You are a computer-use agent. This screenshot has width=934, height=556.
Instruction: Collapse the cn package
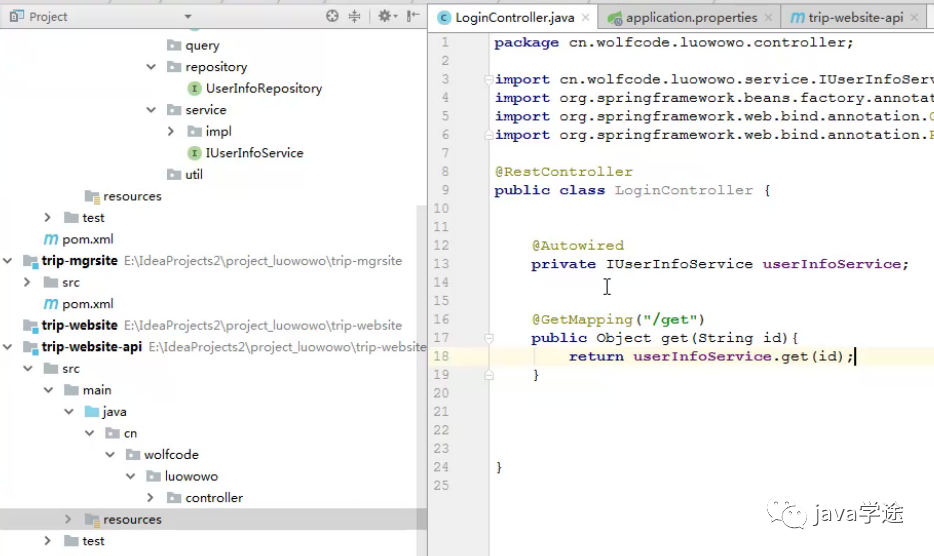[89, 433]
